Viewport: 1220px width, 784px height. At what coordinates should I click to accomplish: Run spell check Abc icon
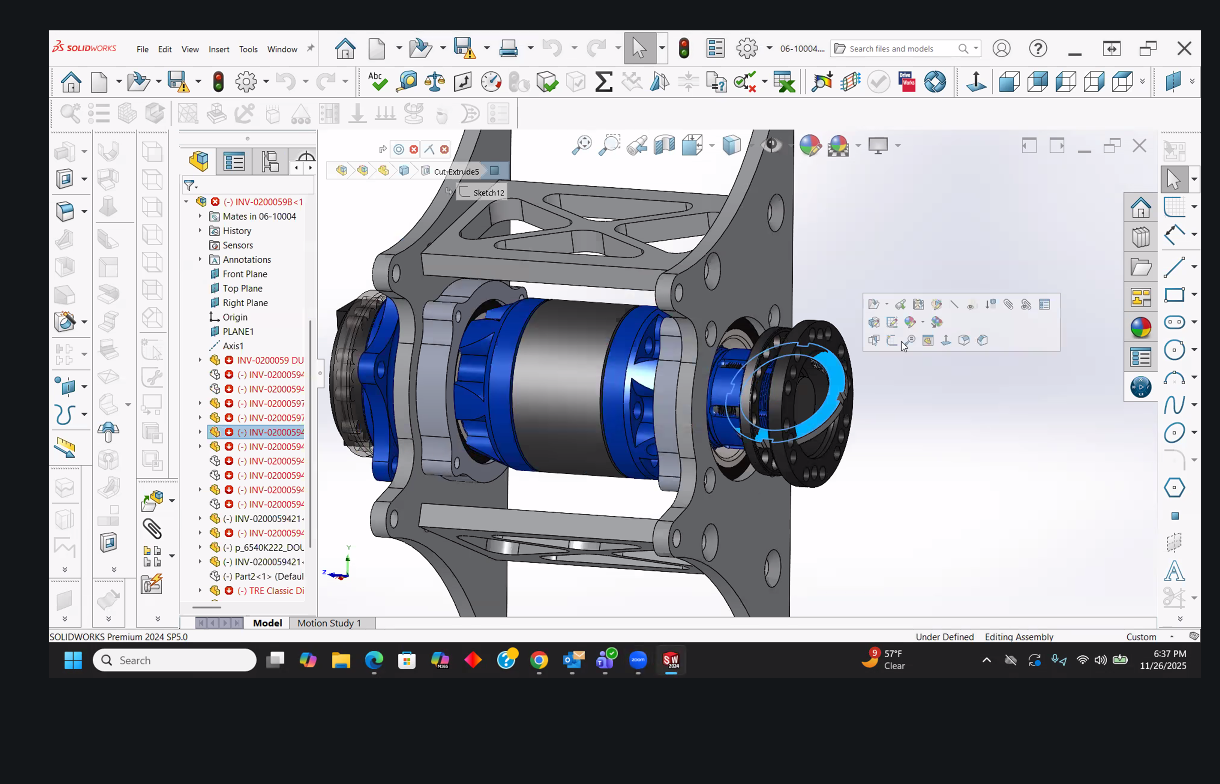tap(378, 81)
